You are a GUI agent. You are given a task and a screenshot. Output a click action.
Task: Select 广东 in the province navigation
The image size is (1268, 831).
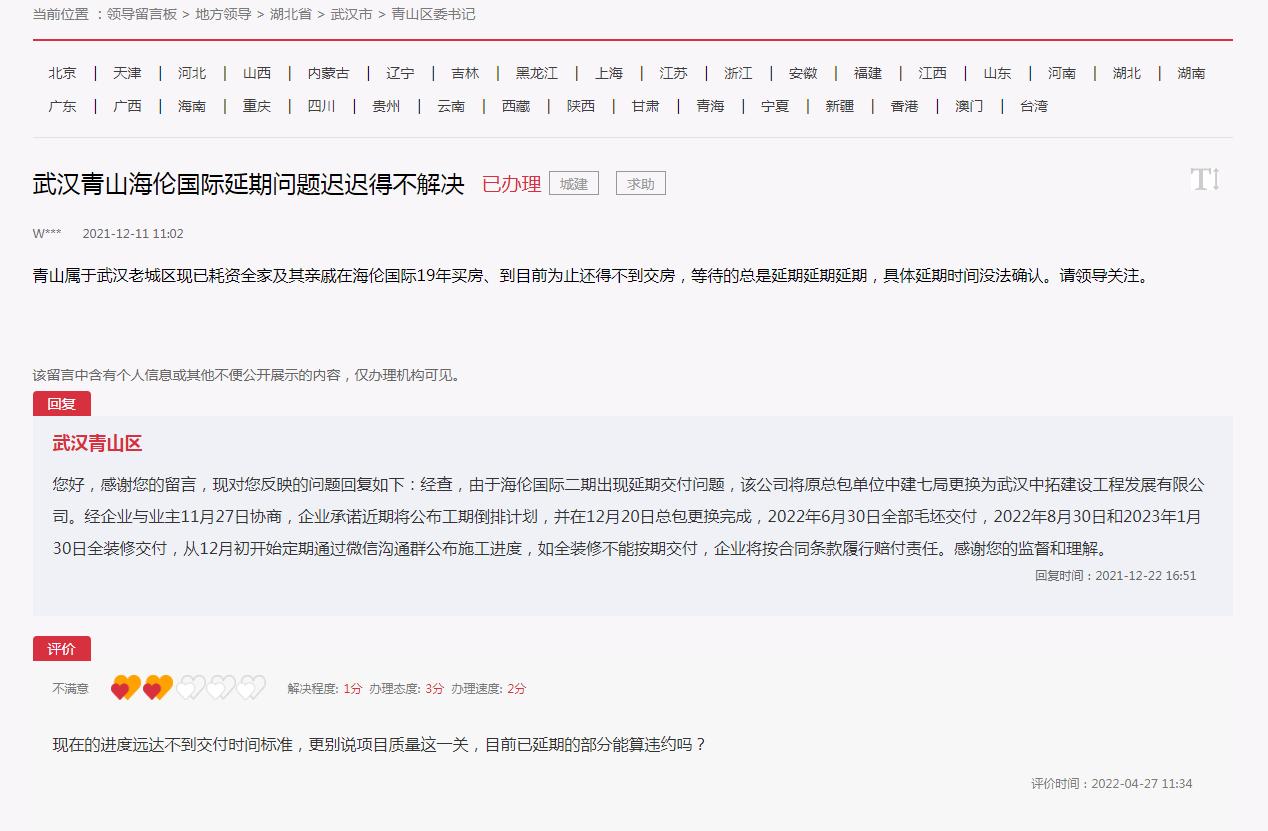pos(62,106)
